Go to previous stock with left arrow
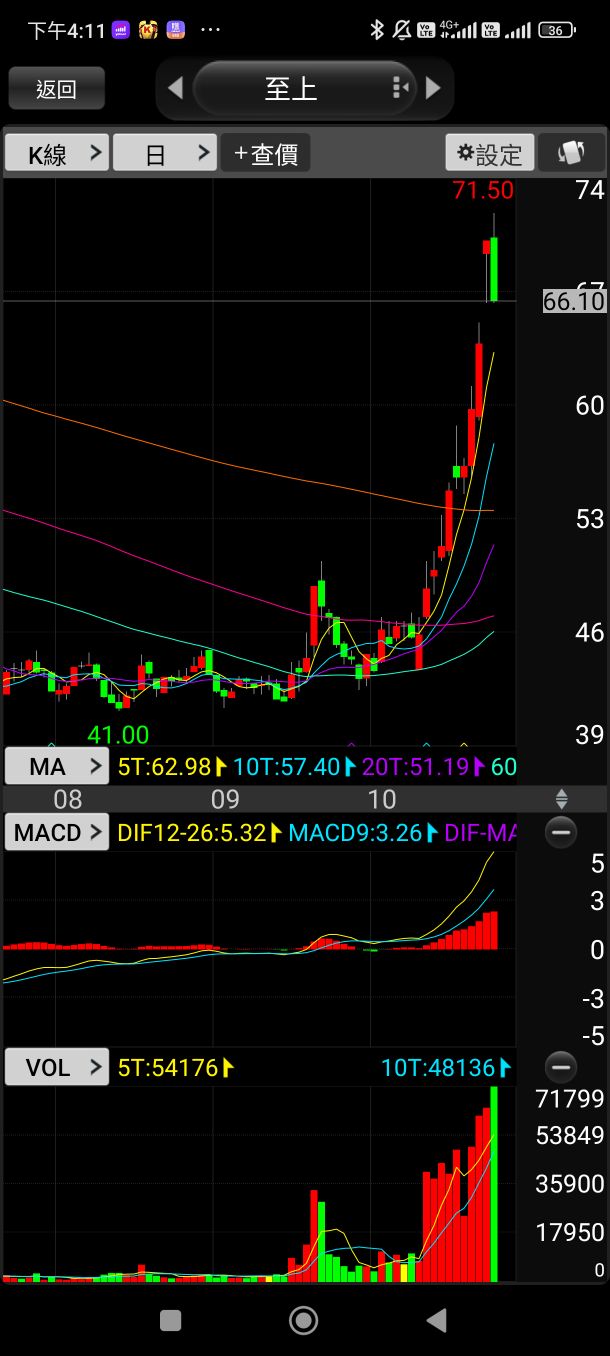 pyautogui.click(x=176, y=89)
